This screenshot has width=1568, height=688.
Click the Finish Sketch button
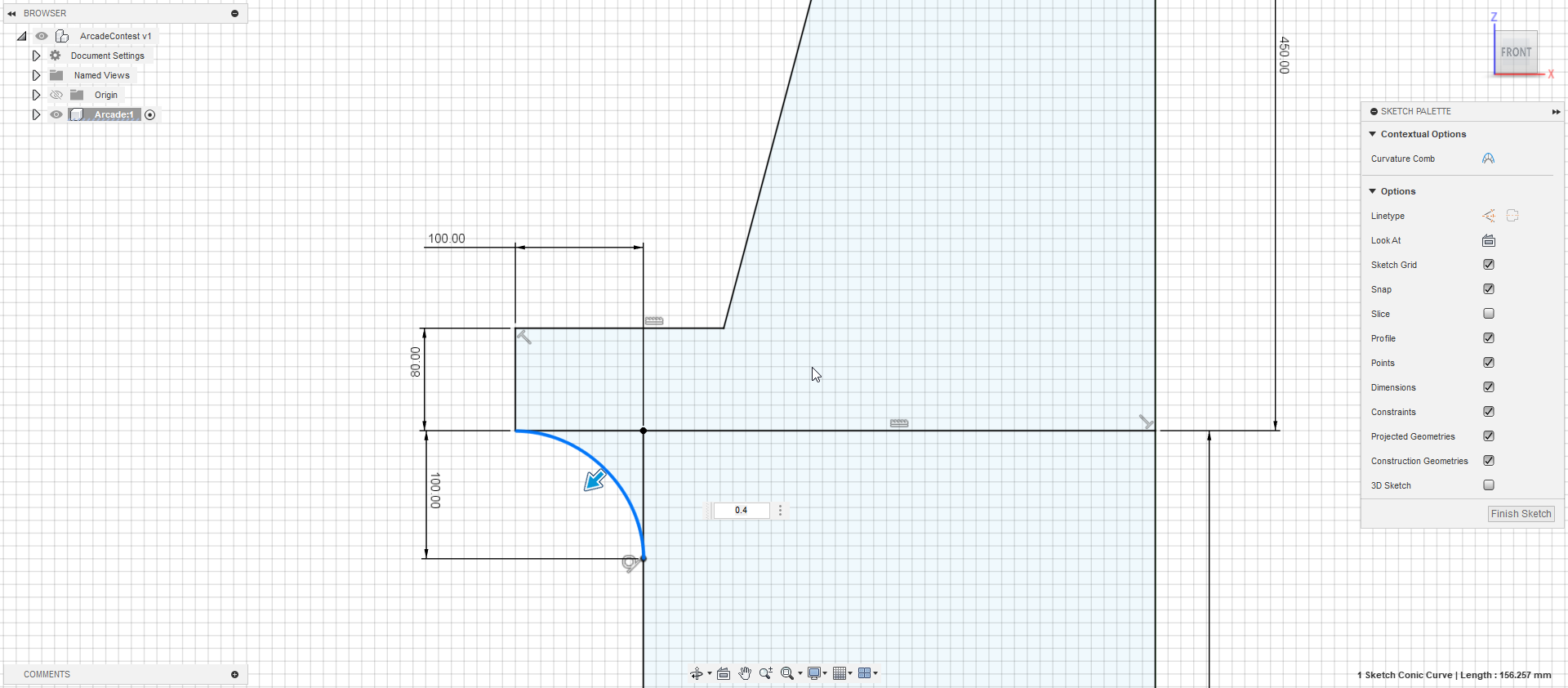pyautogui.click(x=1521, y=514)
